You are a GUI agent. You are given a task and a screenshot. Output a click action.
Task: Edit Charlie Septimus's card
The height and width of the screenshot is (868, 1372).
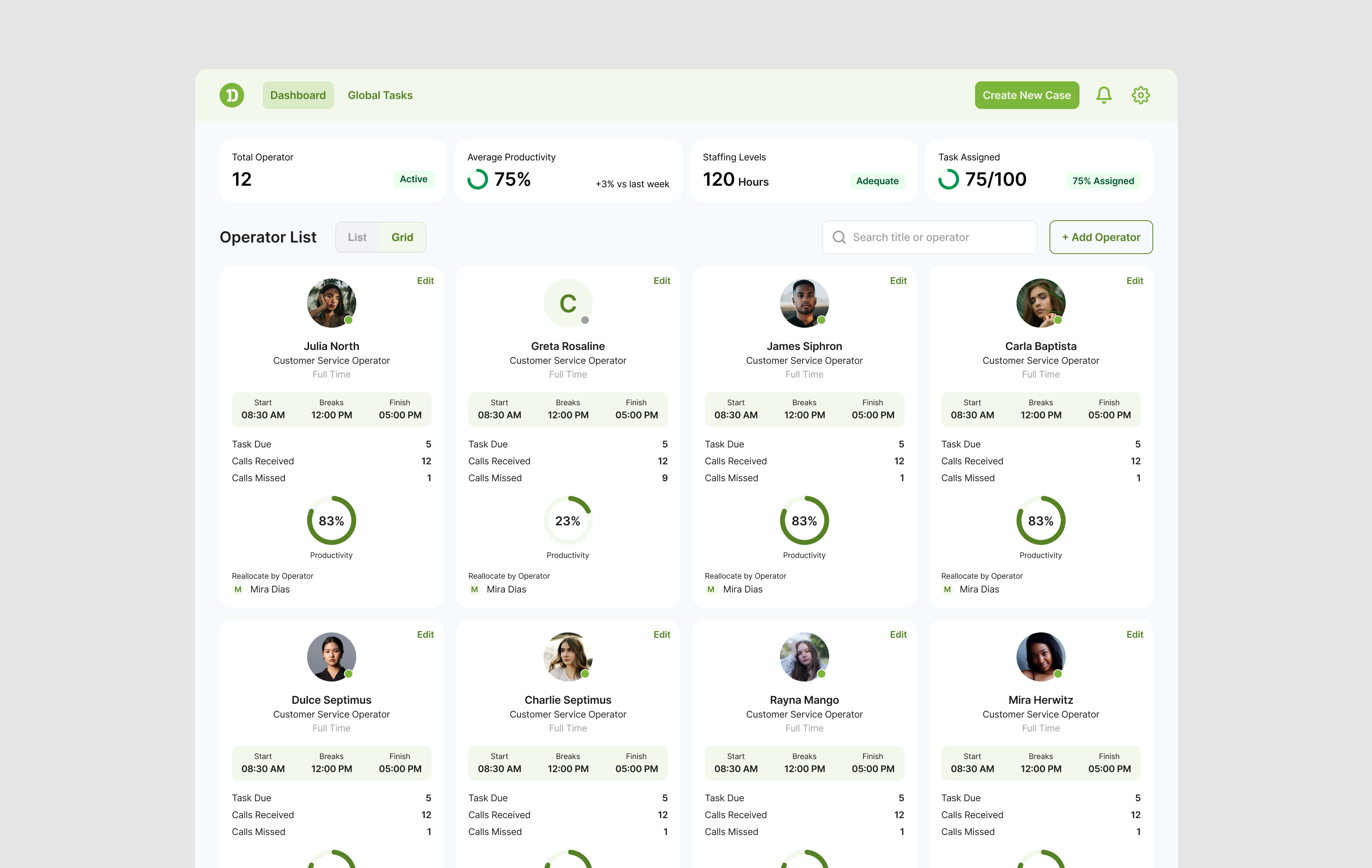pyautogui.click(x=661, y=634)
